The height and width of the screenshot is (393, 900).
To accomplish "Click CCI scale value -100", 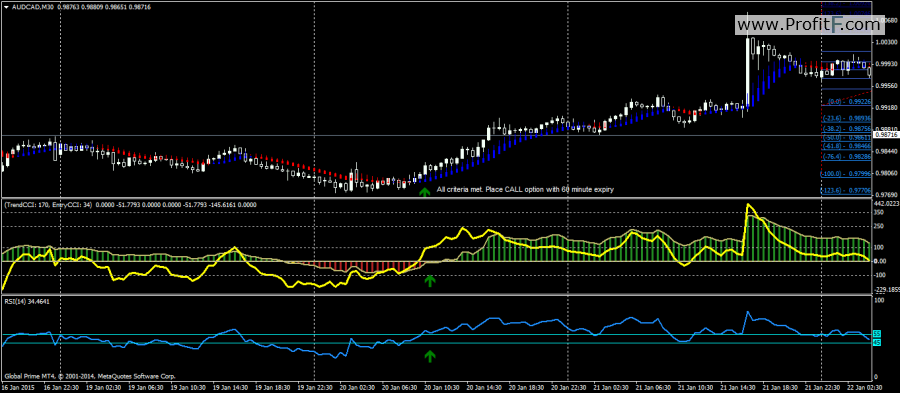I will 880,275.
